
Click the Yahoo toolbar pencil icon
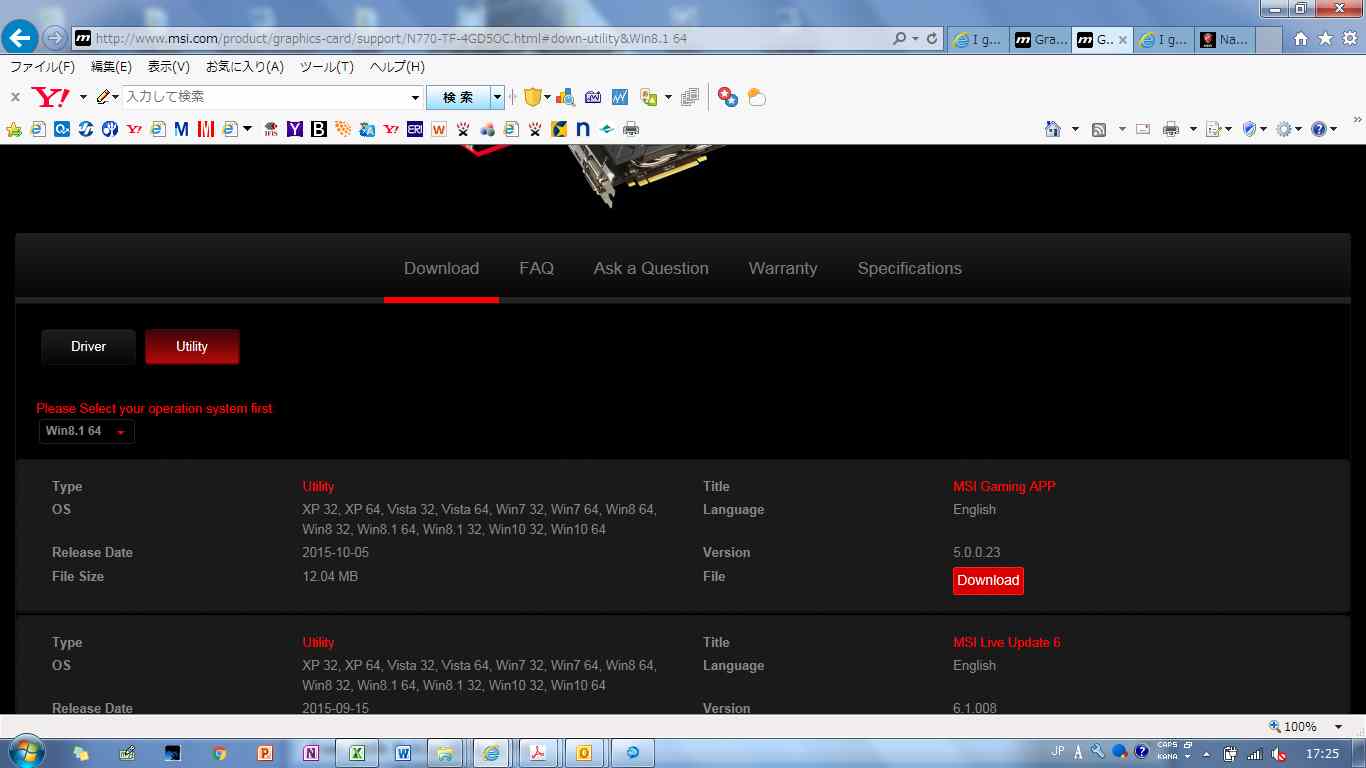[103, 97]
